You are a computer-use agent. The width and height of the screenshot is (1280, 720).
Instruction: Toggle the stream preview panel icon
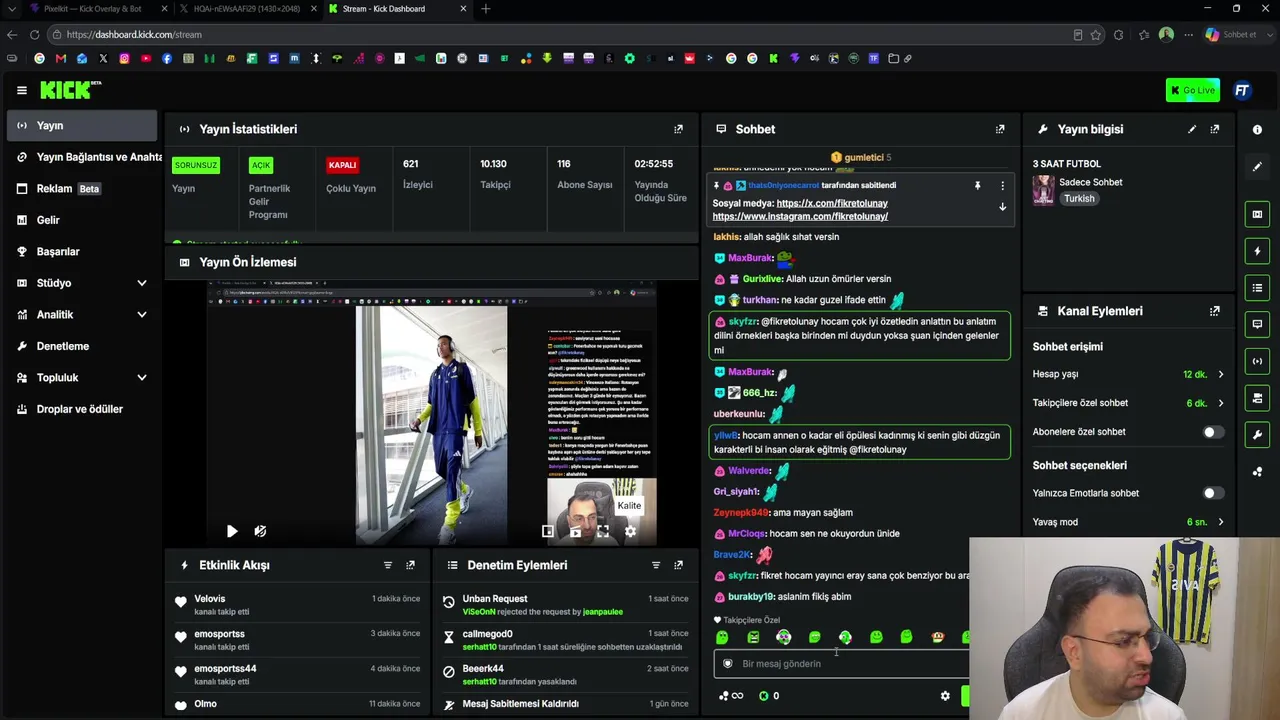[x=1257, y=214]
